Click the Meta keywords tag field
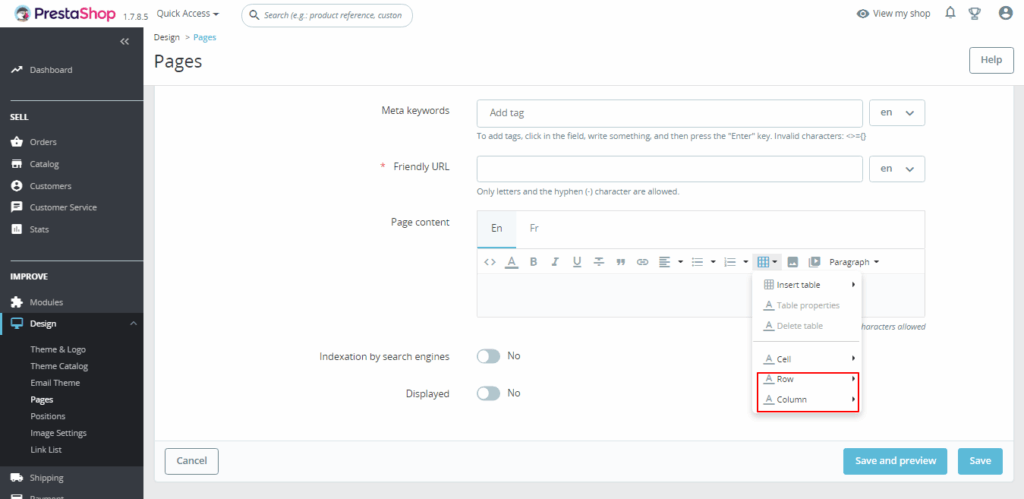This screenshot has width=1024, height=499. [669, 113]
